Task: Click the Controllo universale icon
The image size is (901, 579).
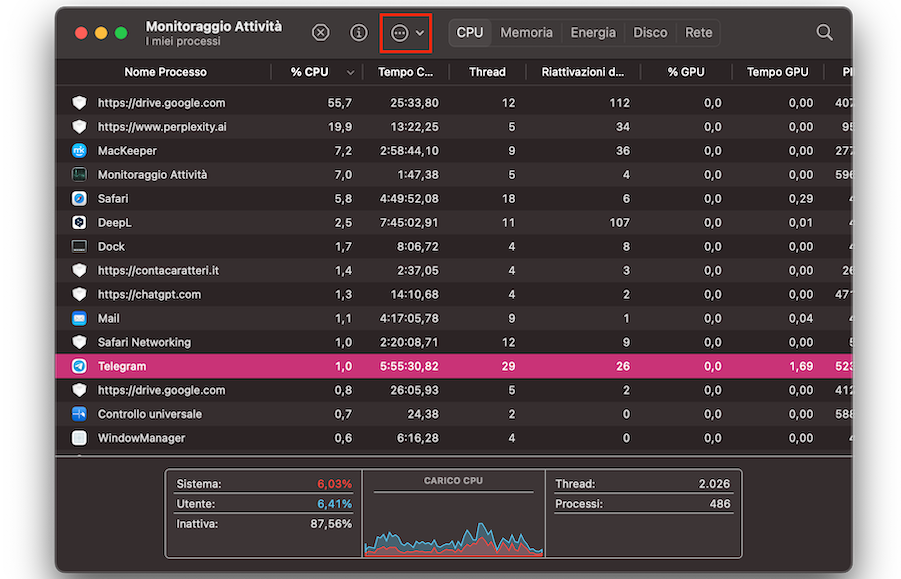Action: pos(80,414)
